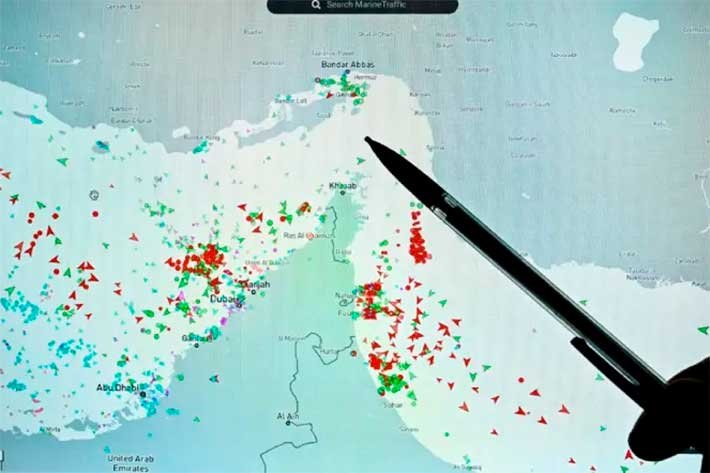Viewport: 710px width, 473px height.
Task: Select the red vessel cluster east of Khasab
Action: click(x=417, y=240)
